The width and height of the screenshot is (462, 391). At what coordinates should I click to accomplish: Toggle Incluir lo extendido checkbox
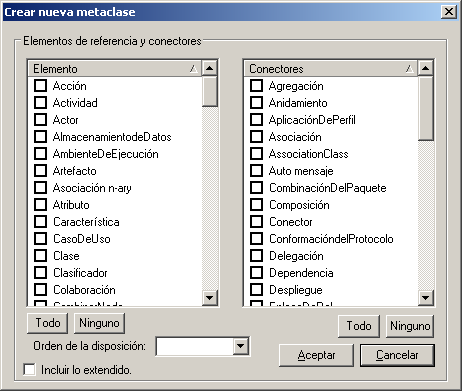29,370
